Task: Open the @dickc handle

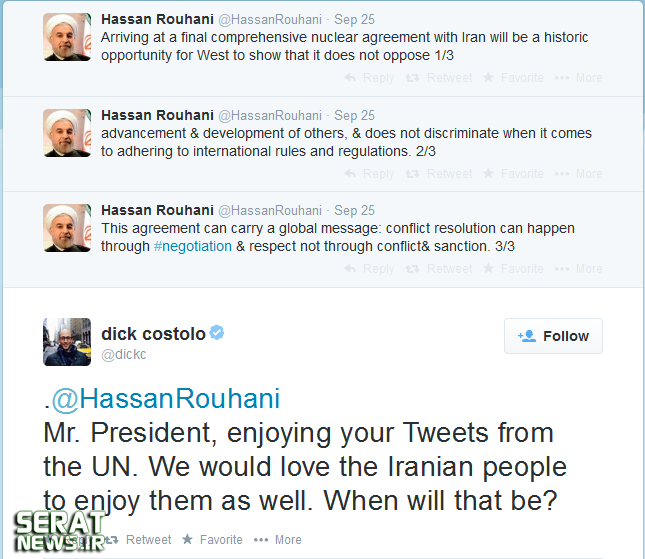Action: [123, 354]
